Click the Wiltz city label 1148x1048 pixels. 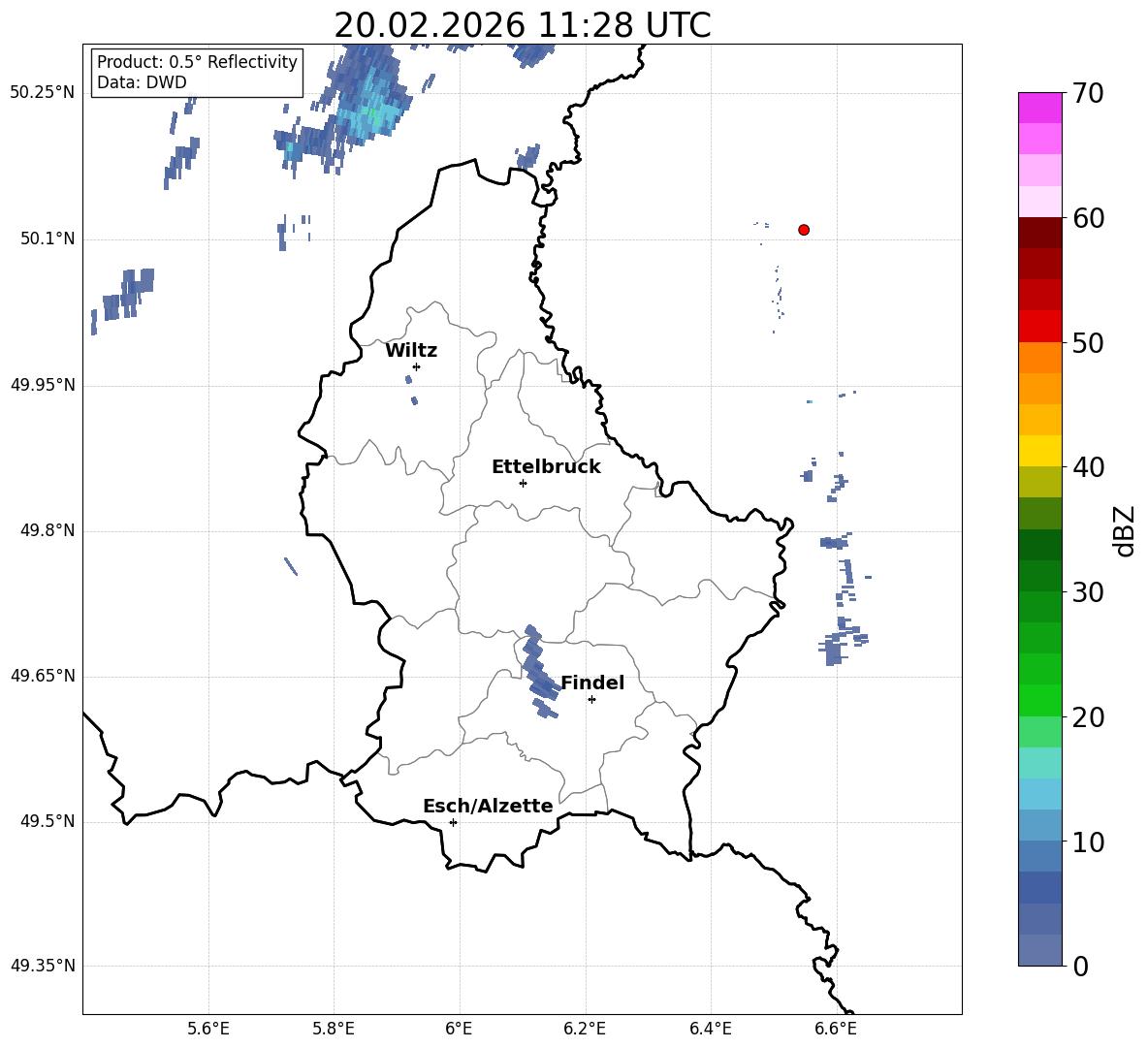pyautogui.click(x=411, y=351)
